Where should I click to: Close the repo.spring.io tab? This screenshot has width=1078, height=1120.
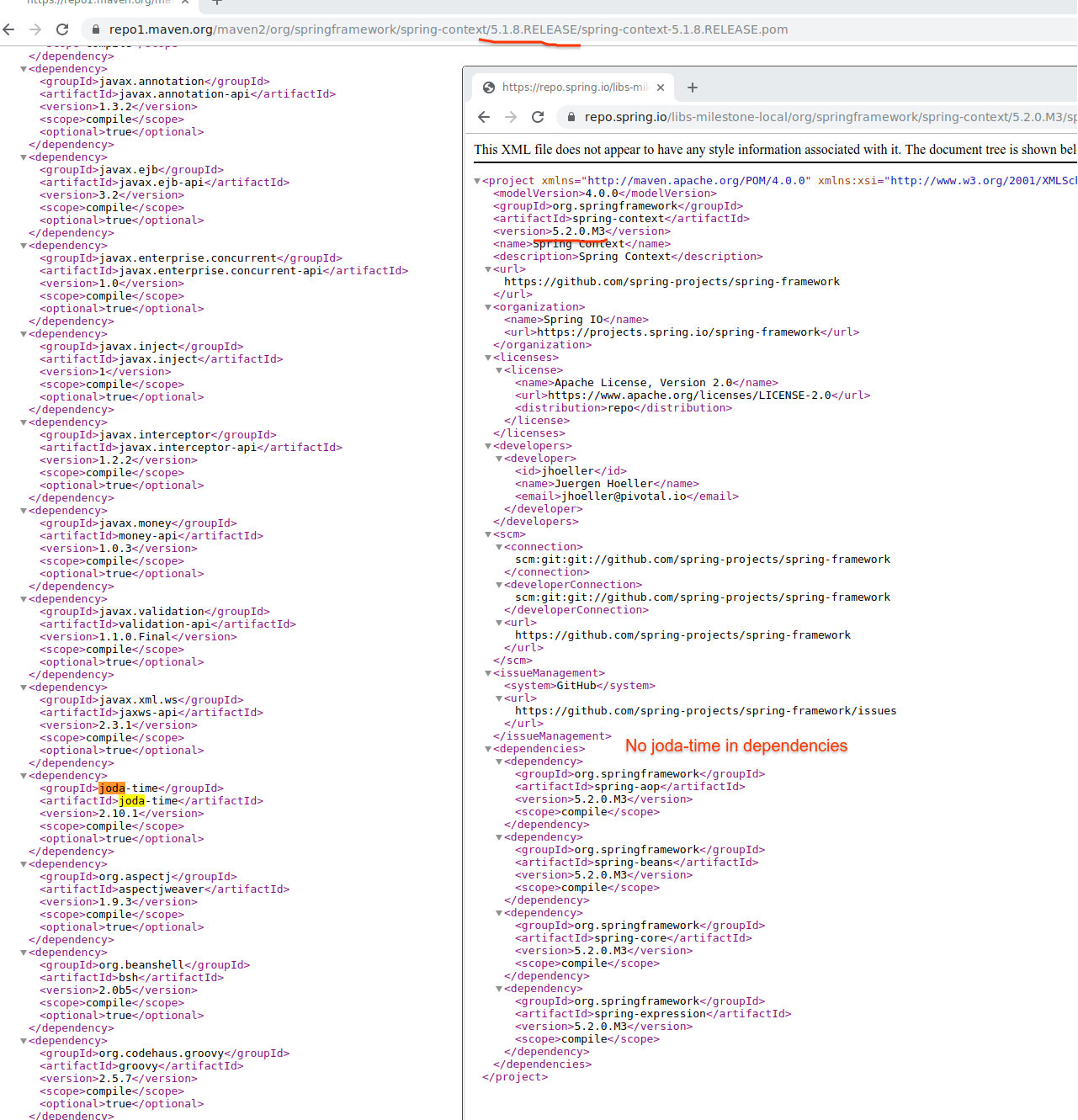tap(661, 87)
